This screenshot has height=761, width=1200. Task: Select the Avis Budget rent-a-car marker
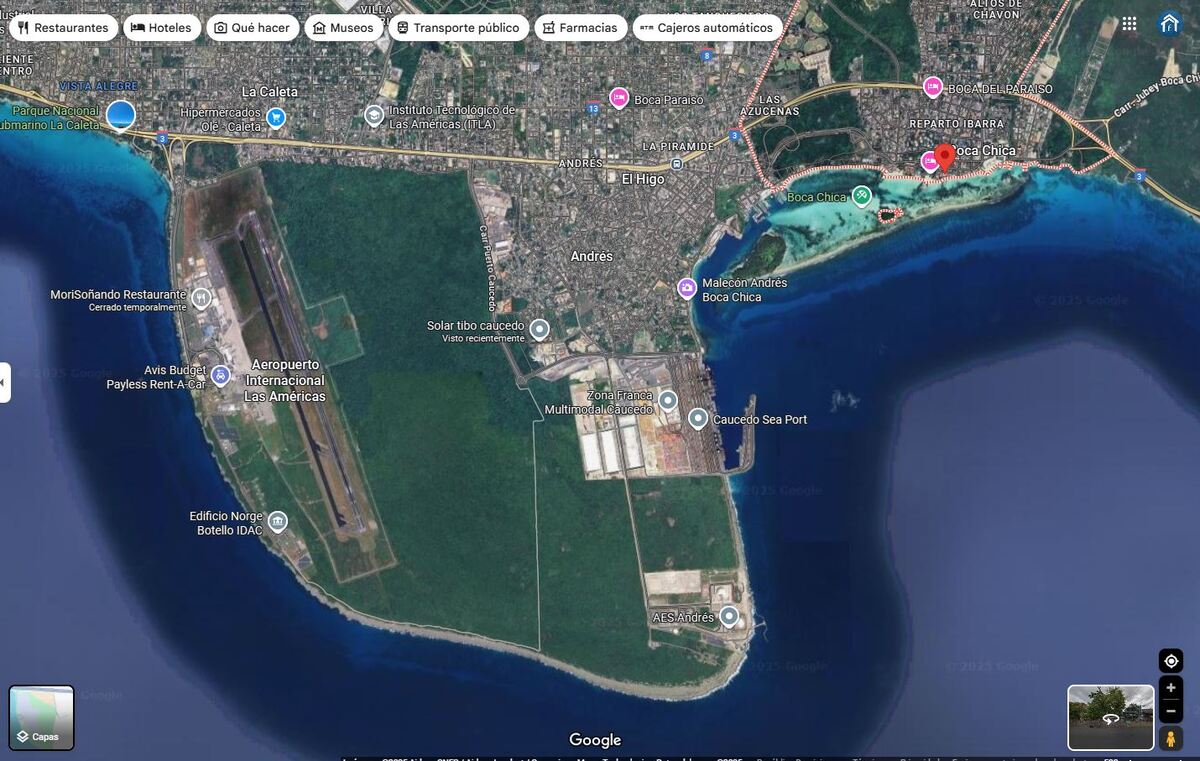coord(221,376)
